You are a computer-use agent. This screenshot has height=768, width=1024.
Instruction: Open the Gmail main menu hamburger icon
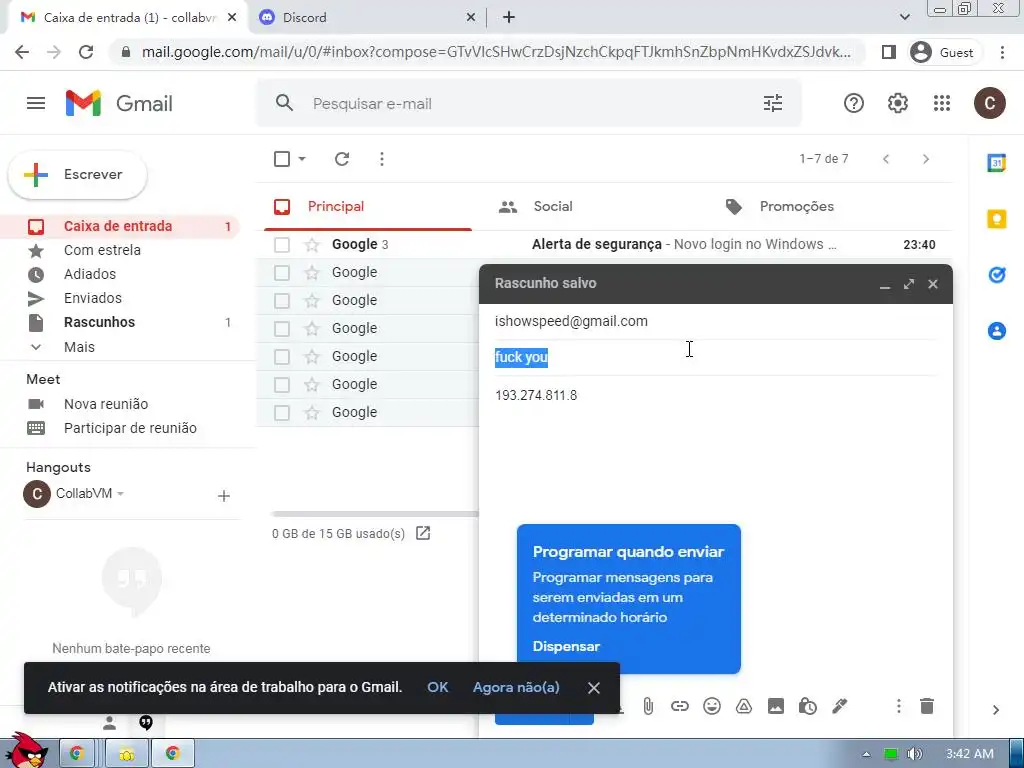(x=36, y=103)
